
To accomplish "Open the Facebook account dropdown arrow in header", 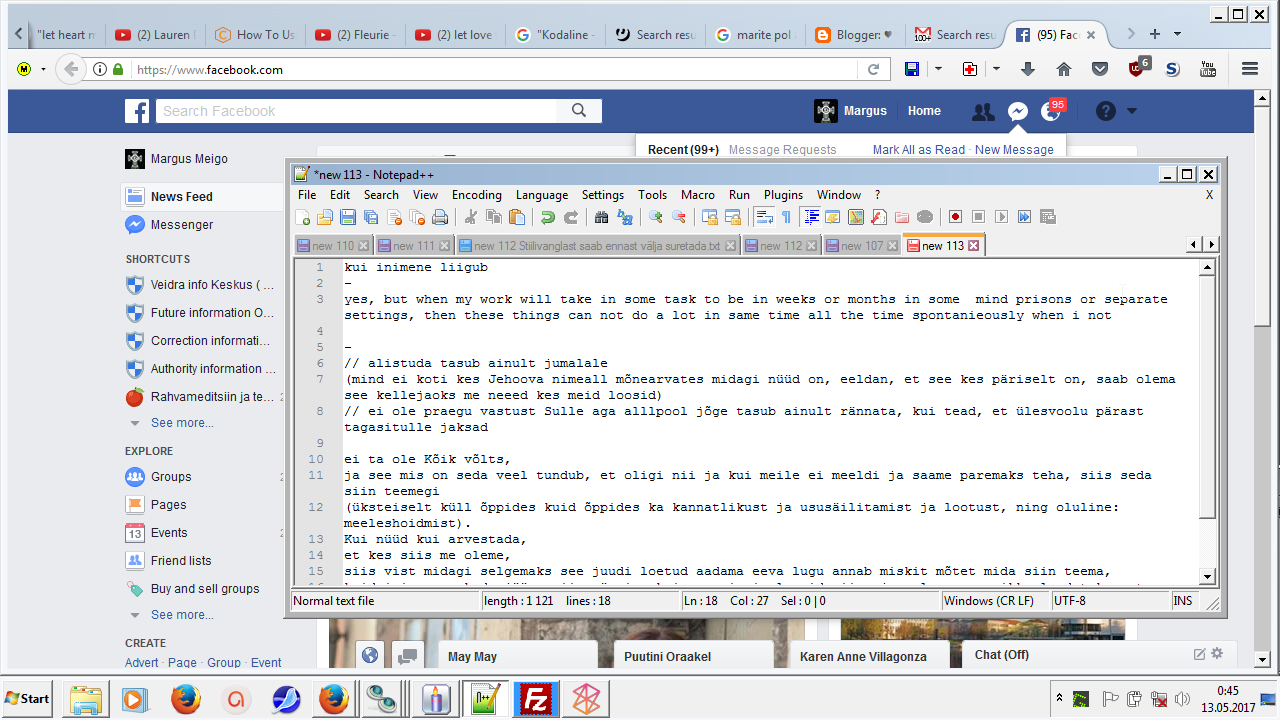I will point(1131,111).
